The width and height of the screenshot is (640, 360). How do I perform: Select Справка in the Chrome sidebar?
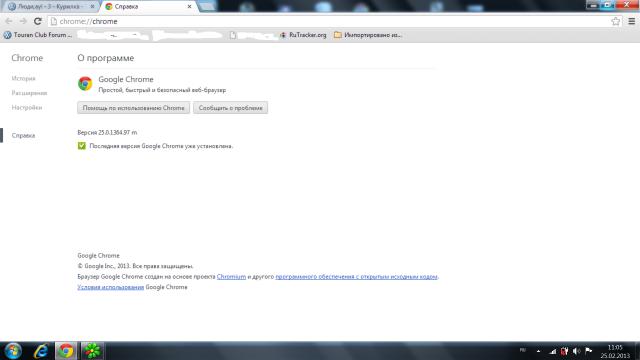[x=23, y=136]
